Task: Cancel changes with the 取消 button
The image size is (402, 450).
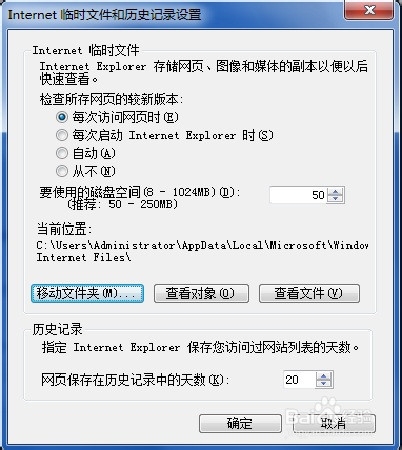Action: 334,423
